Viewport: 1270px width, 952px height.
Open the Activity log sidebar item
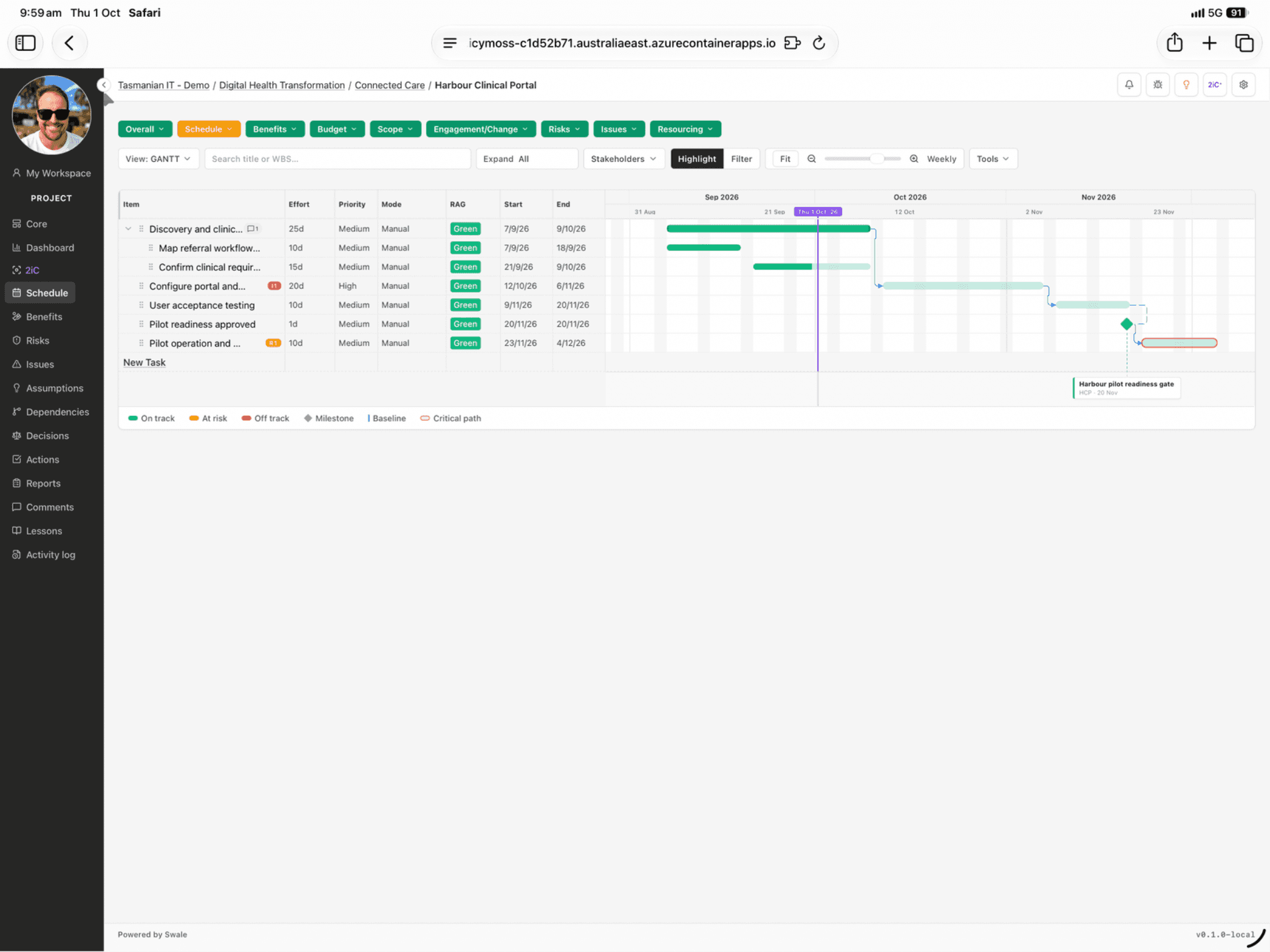[50, 555]
